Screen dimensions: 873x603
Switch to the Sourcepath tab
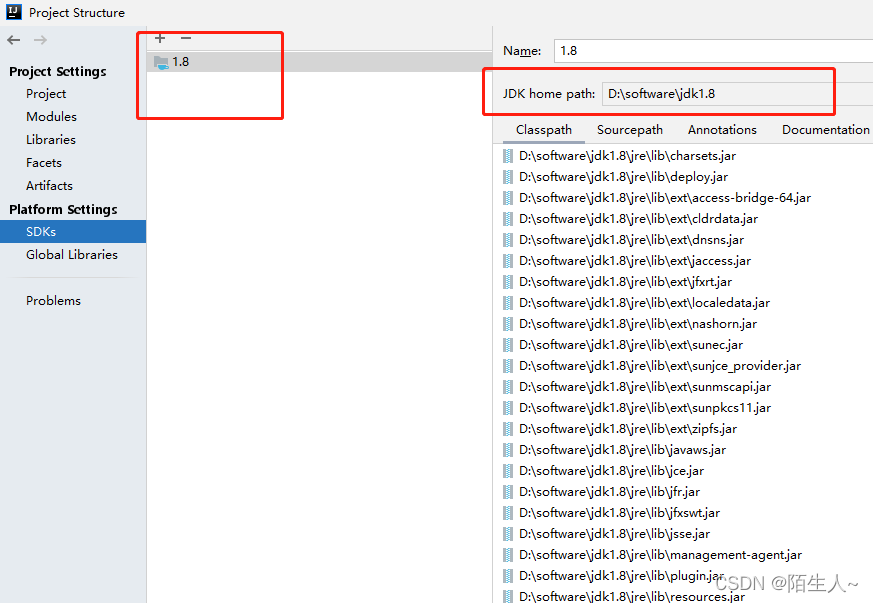[630, 130]
